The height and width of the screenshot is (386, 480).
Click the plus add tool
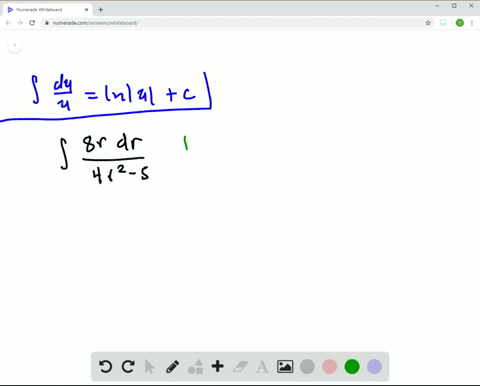(218, 366)
